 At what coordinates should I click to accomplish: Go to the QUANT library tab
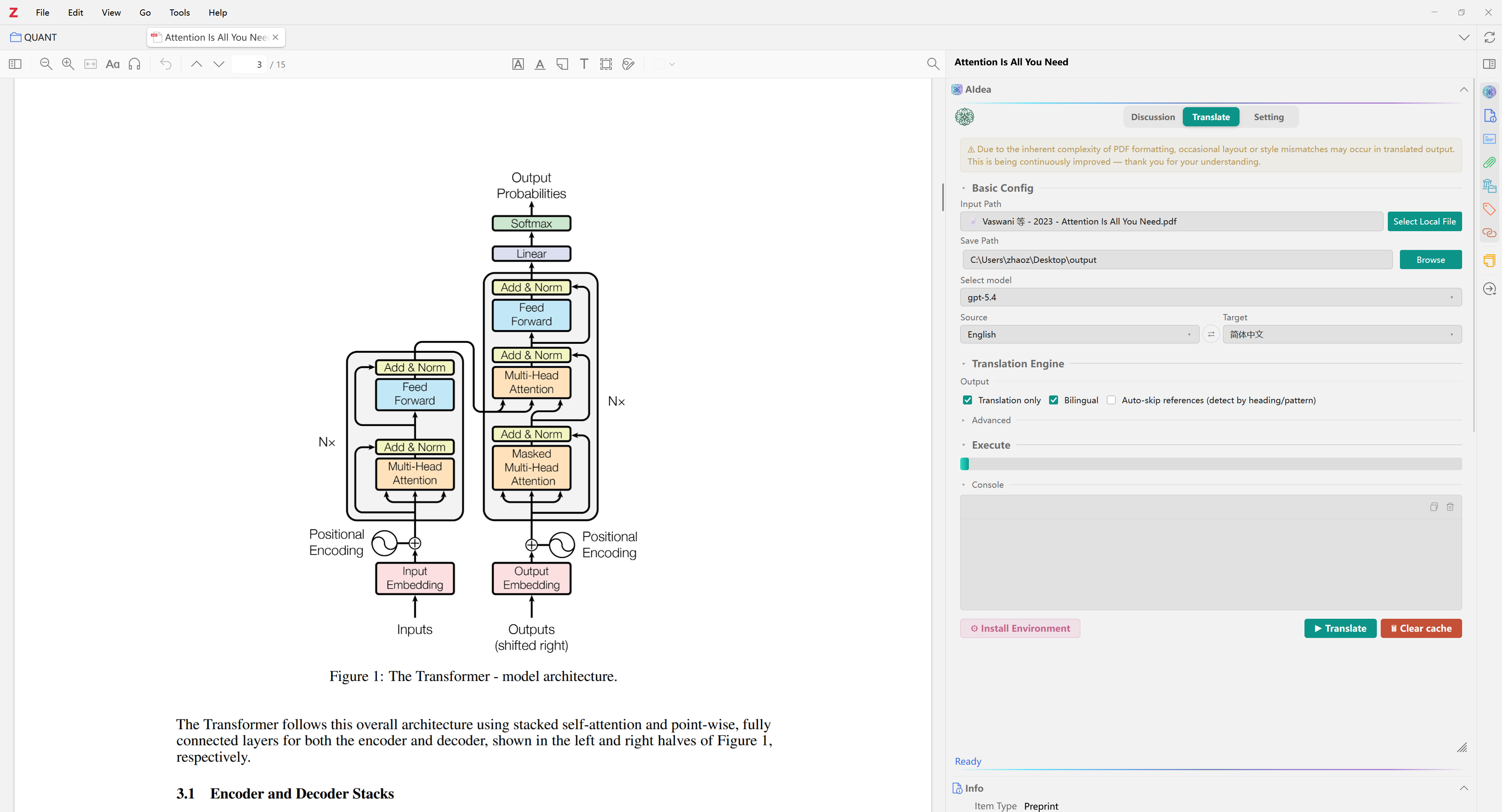click(x=33, y=37)
